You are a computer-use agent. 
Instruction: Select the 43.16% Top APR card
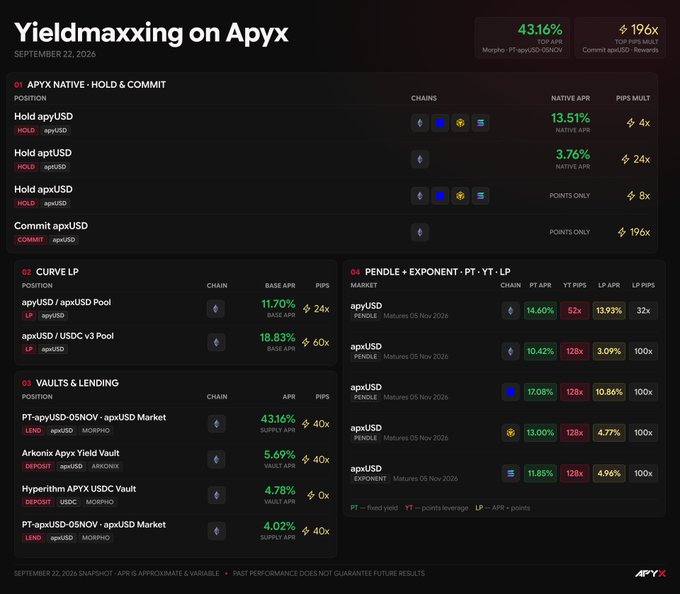coord(522,38)
